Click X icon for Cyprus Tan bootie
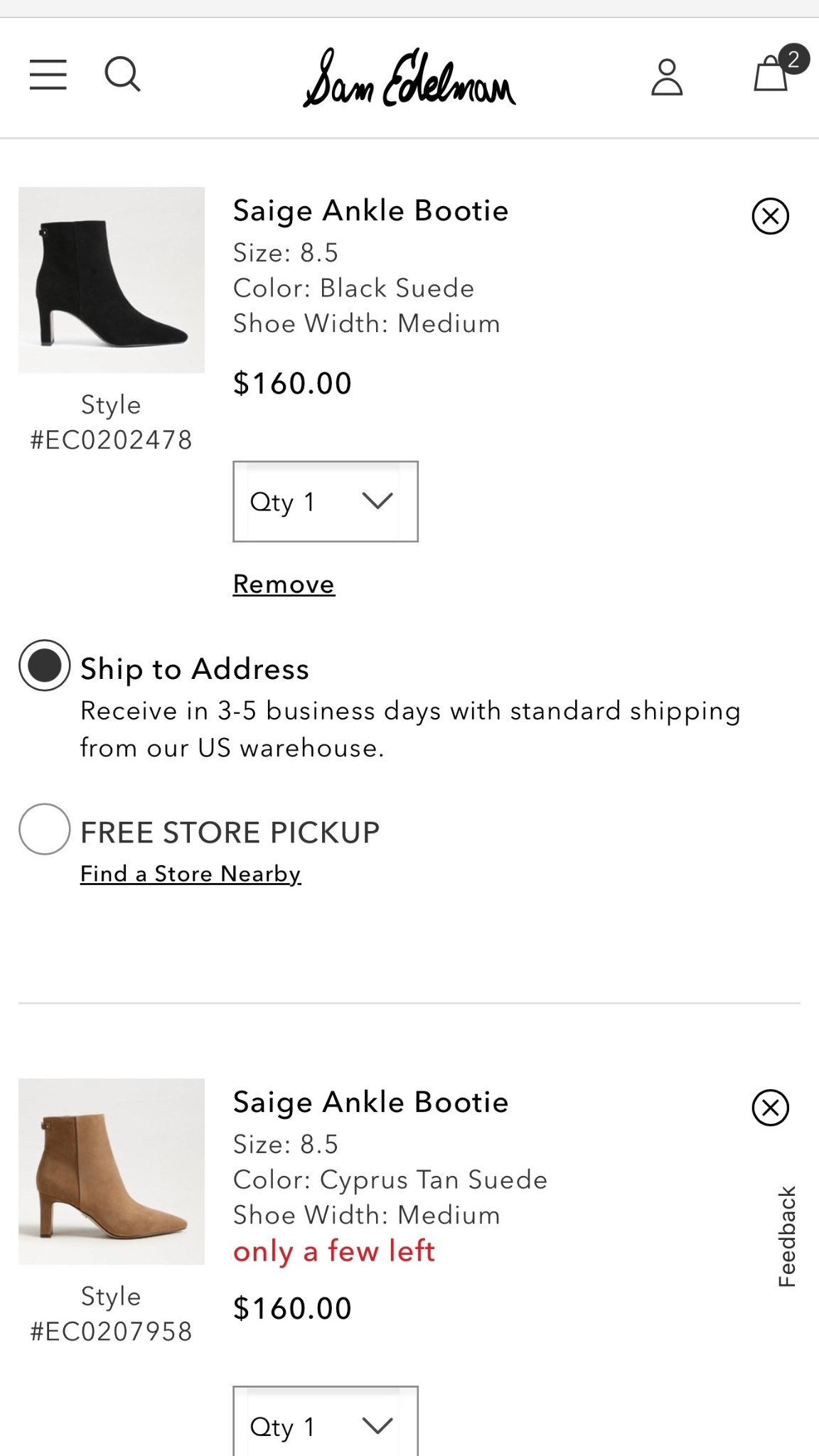Image resolution: width=819 pixels, height=1456 pixels. click(x=771, y=1108)
